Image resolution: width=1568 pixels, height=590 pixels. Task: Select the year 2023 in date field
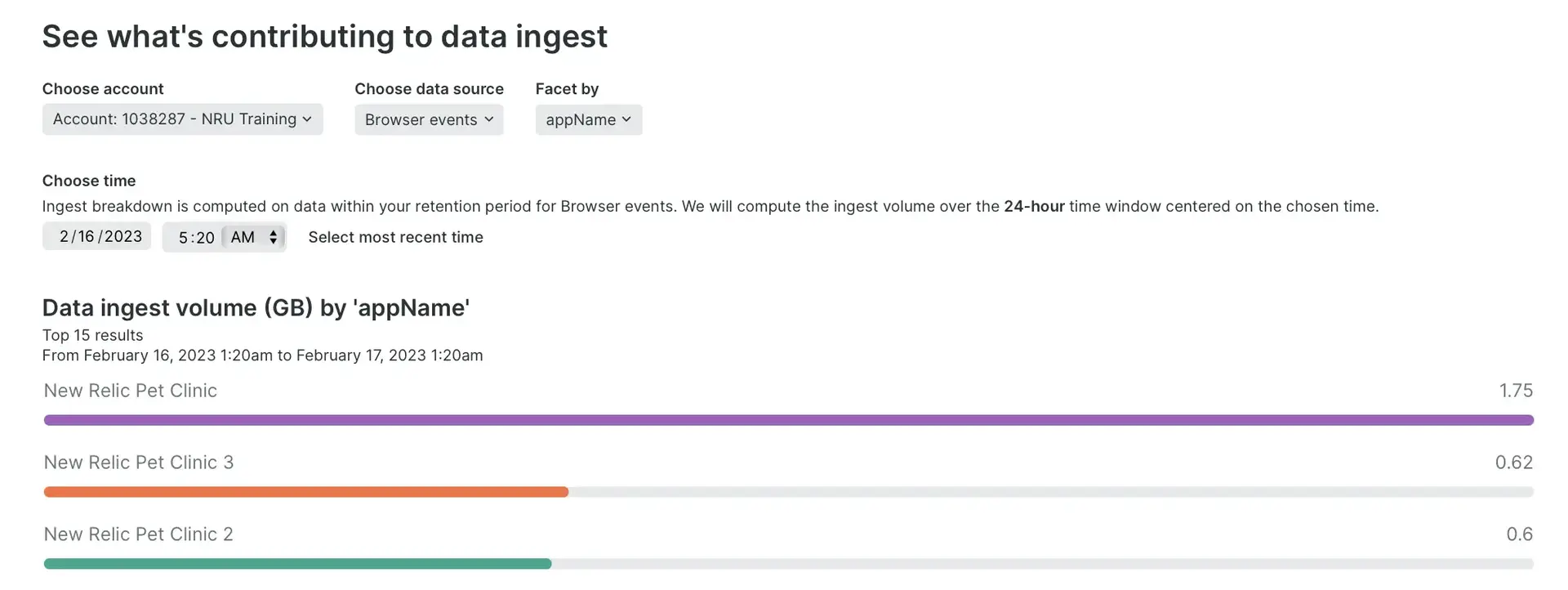pos(123,237)
